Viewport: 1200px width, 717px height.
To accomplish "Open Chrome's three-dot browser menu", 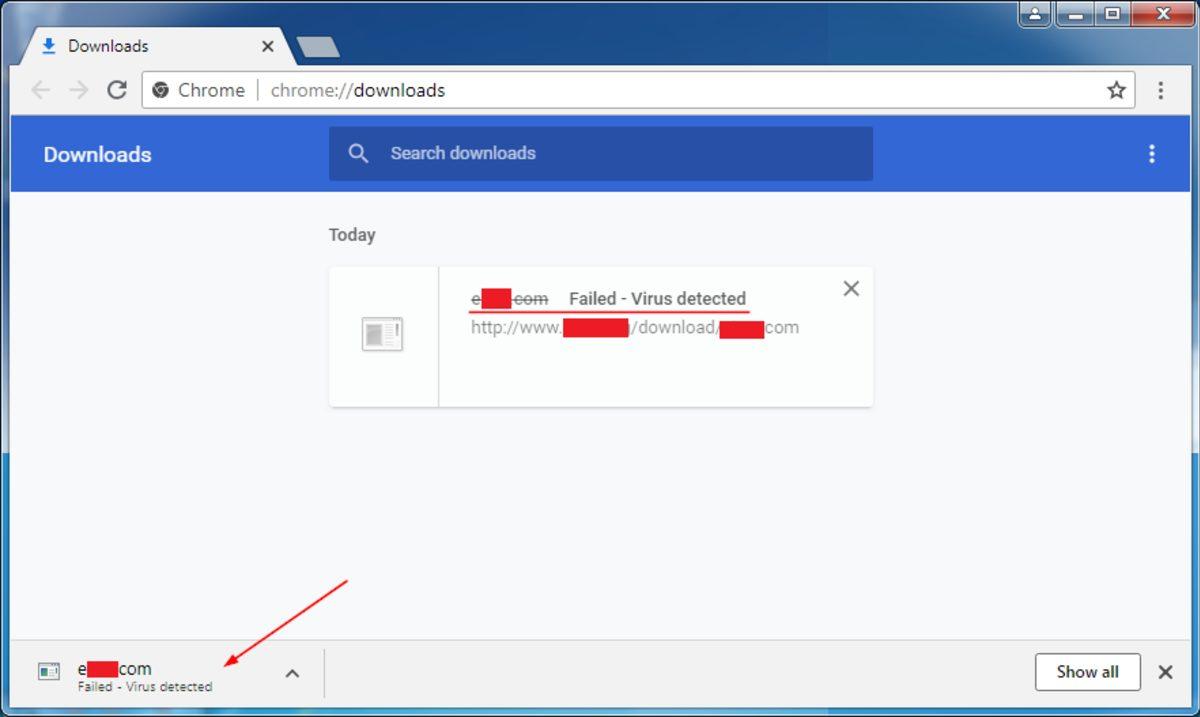I will 1162,90.
